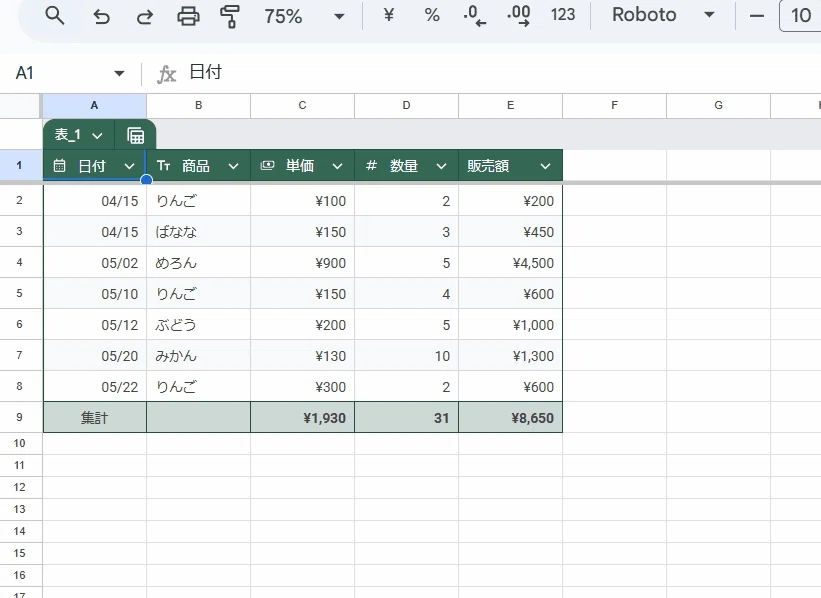Screen dimensions: 821x598
Task: Open the table view calculator icon
Action: coord(136,136)
